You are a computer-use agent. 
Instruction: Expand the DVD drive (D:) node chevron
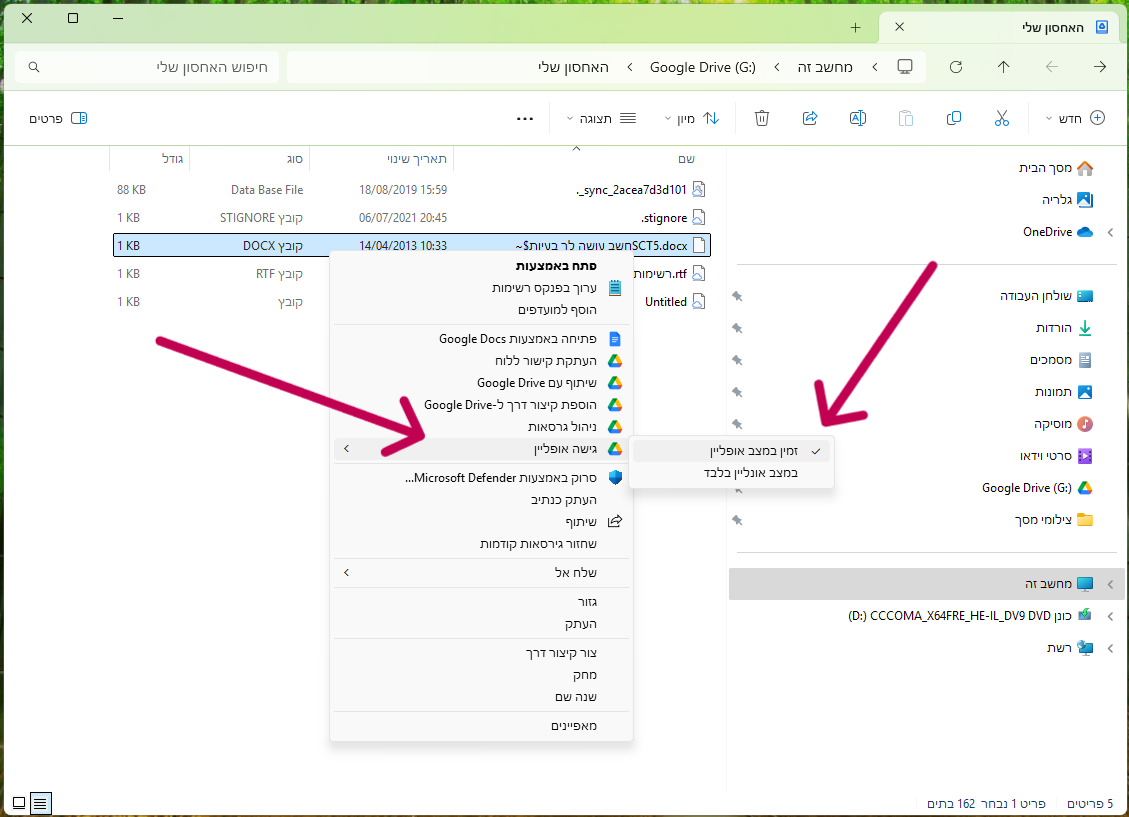[1110, 617]
